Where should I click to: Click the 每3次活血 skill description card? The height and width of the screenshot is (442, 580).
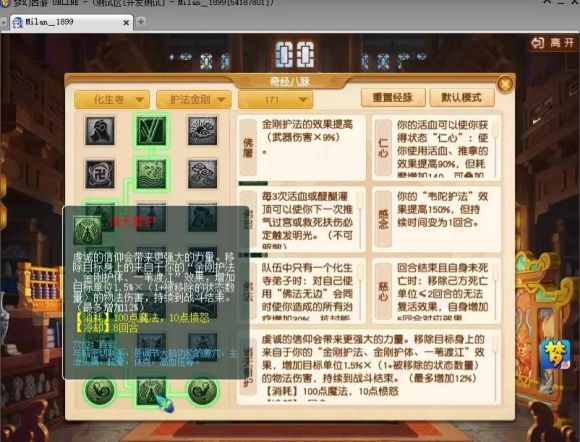click(301, 219)
